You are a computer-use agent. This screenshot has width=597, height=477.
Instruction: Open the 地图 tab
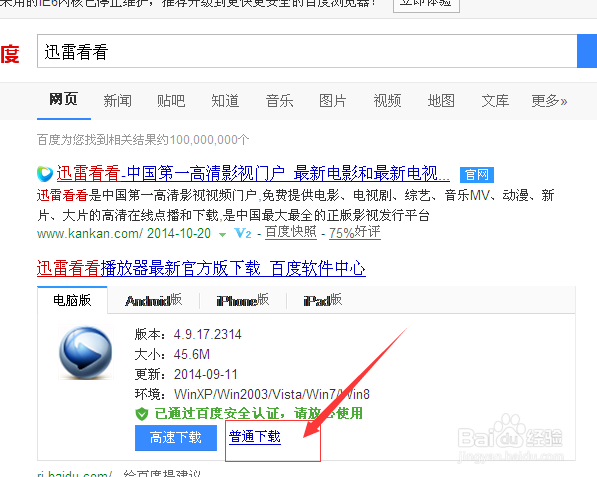pos(441,101)
